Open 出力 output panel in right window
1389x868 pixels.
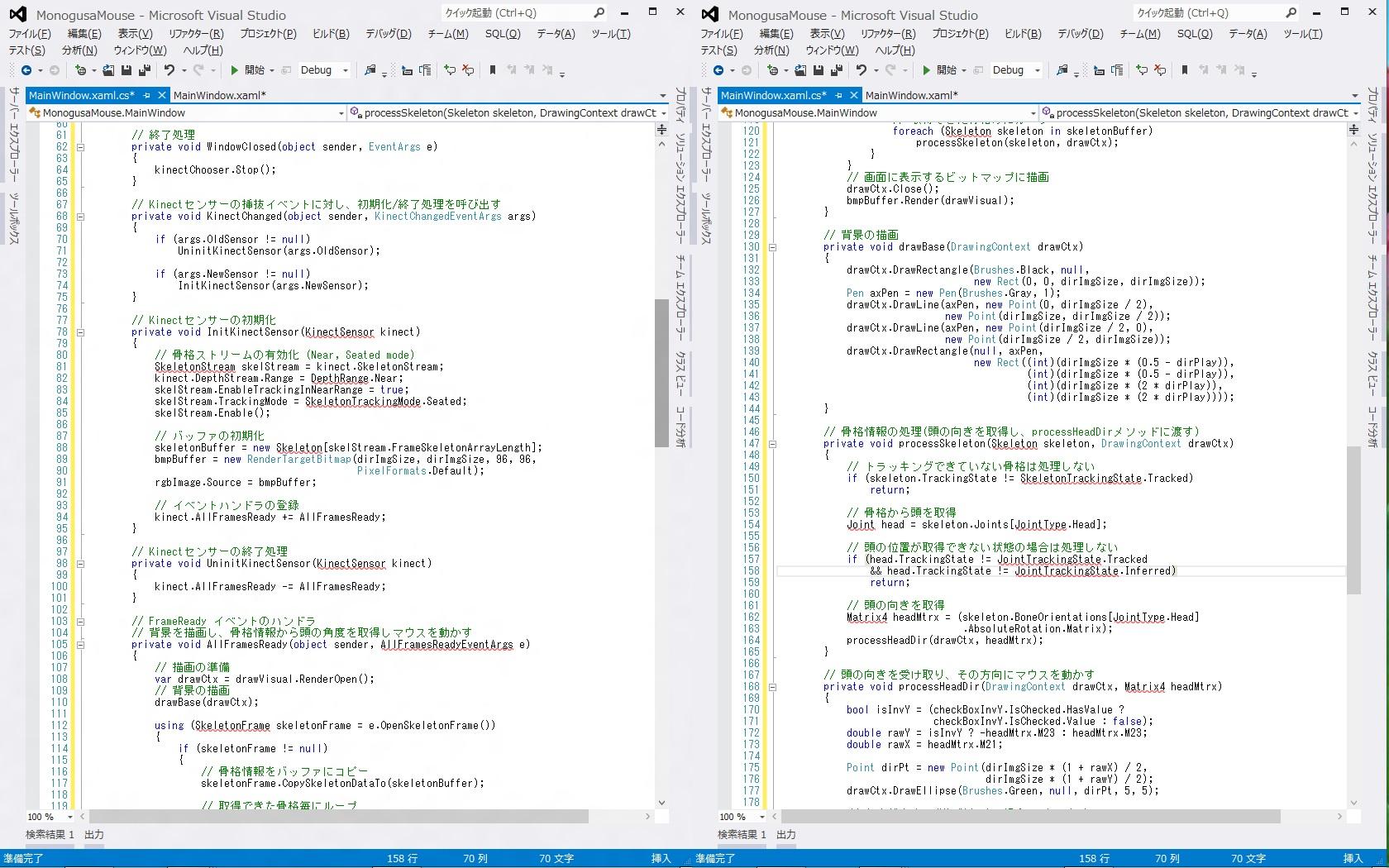pos(786,835)
